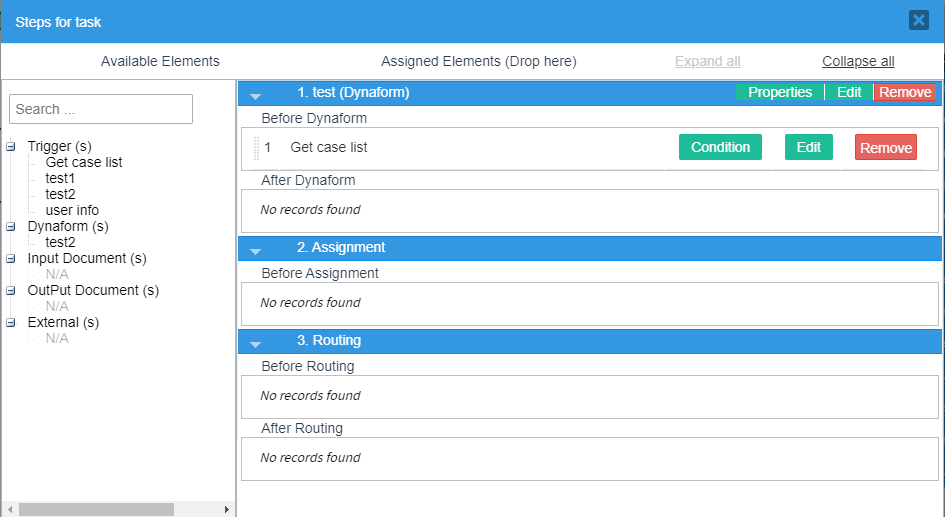945x517 pixels.
Task: Toggle the OutPut Document (s) tree node
Action: coord(11,291)
